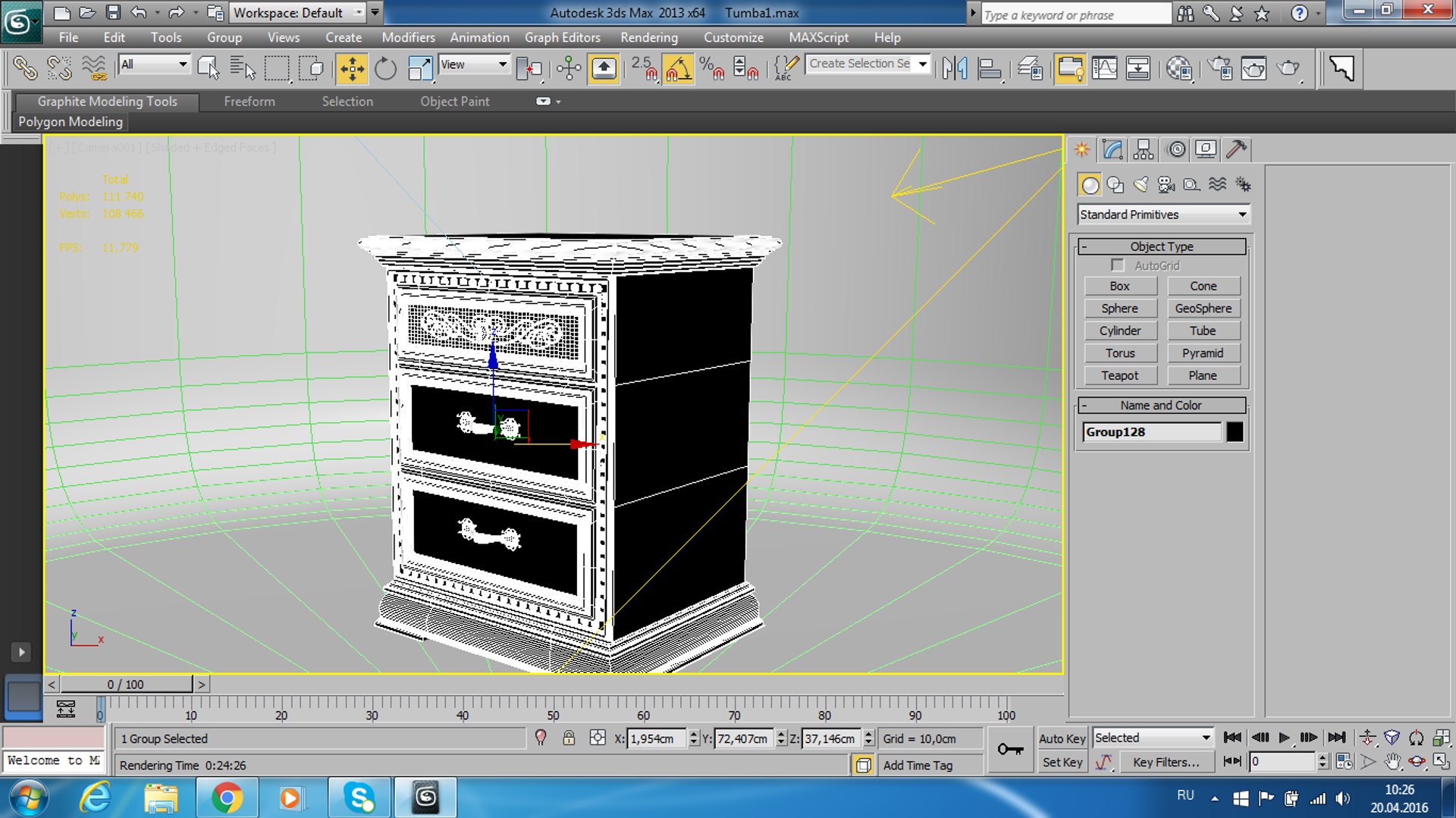
Task: Click the Select Object arrow tool
Action: (x=208, y=68)
